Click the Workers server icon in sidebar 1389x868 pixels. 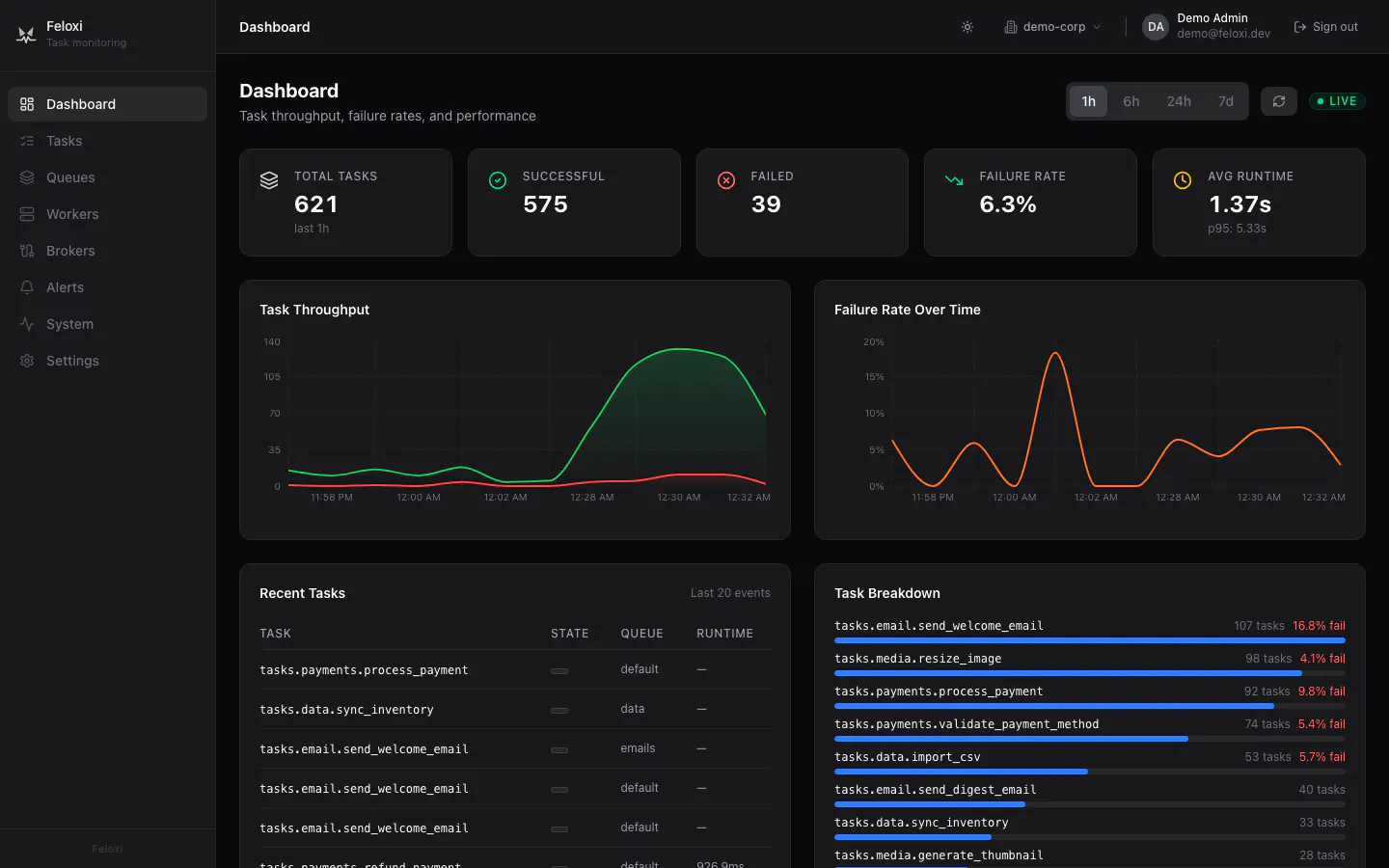tap(27, 214)
